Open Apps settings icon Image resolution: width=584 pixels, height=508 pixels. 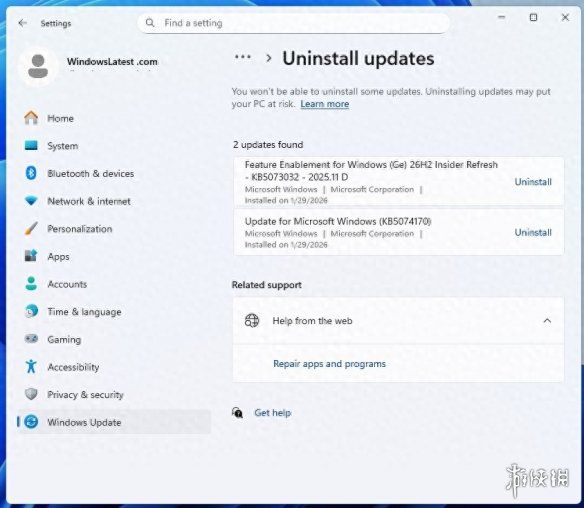(31, 256)
